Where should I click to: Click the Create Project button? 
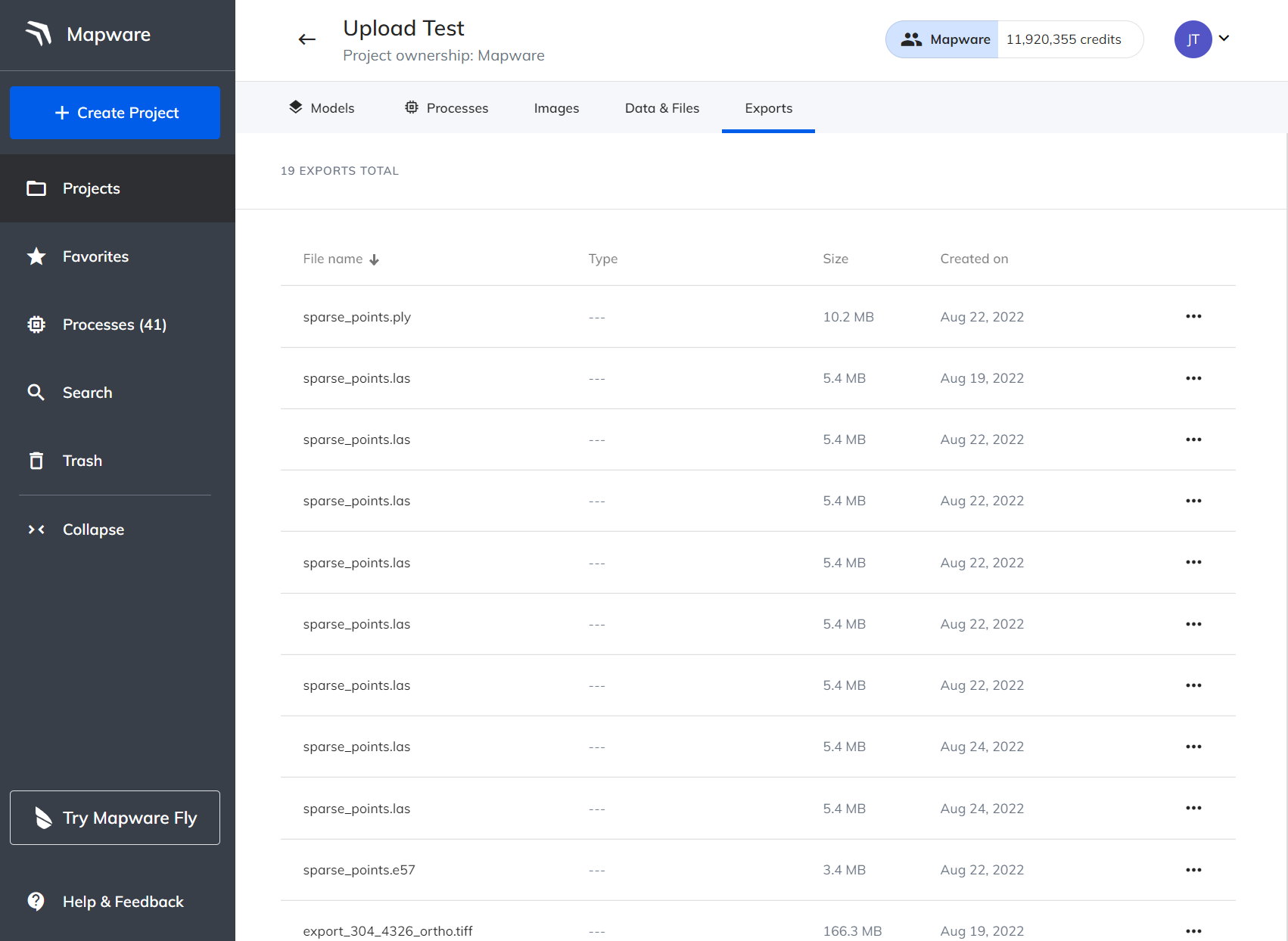click(x=115, y=113)
